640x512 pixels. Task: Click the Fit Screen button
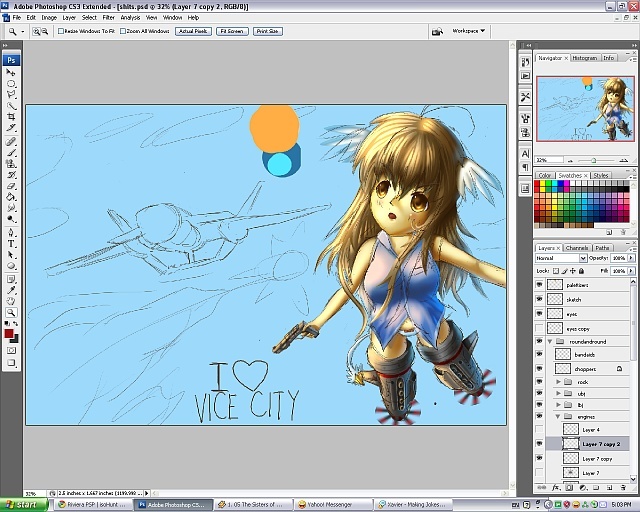(231, 32)
